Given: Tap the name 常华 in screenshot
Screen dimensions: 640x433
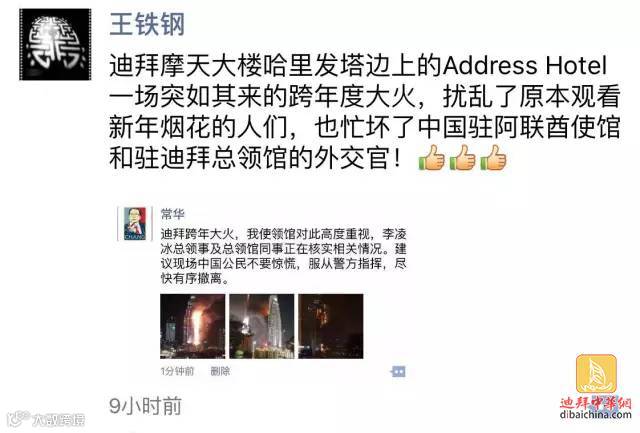Looking at the screenshot, I should click(x=173, y=213).
